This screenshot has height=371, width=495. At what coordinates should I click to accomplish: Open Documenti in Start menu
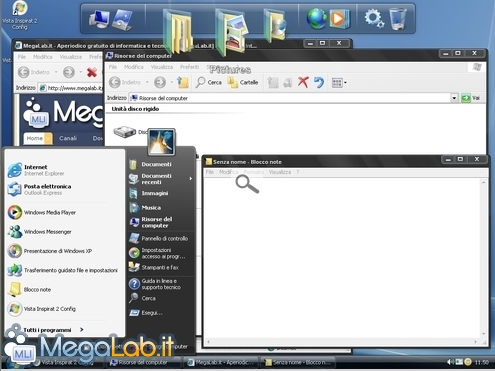tap(150, 164)
